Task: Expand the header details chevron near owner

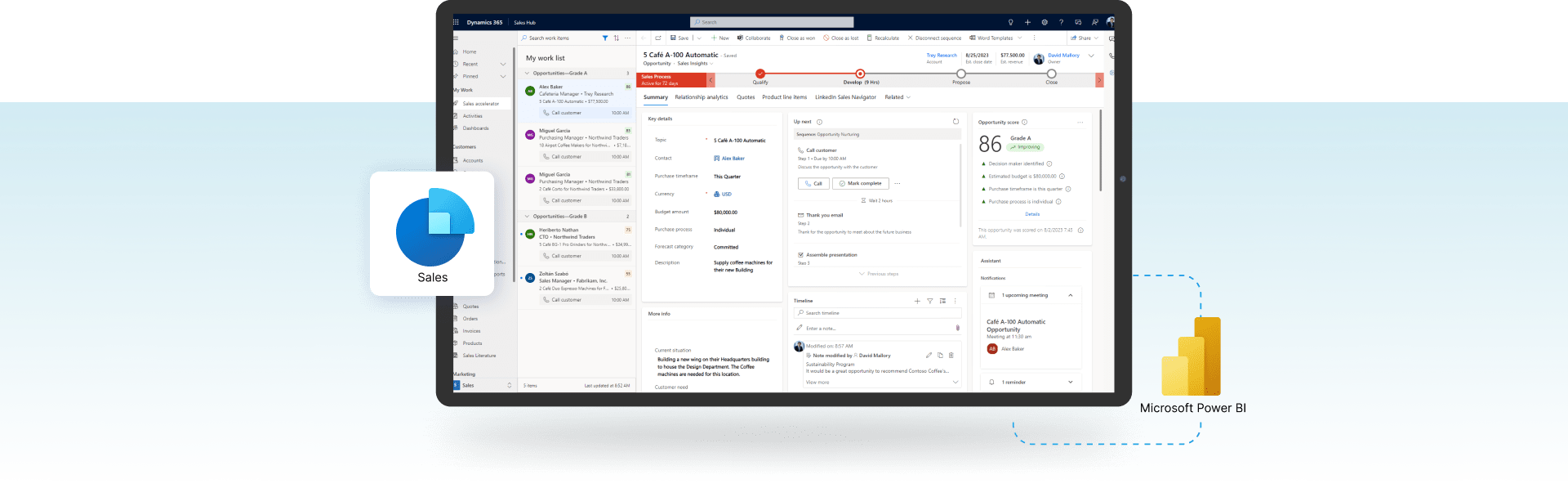Action: tap(1091, 56)
